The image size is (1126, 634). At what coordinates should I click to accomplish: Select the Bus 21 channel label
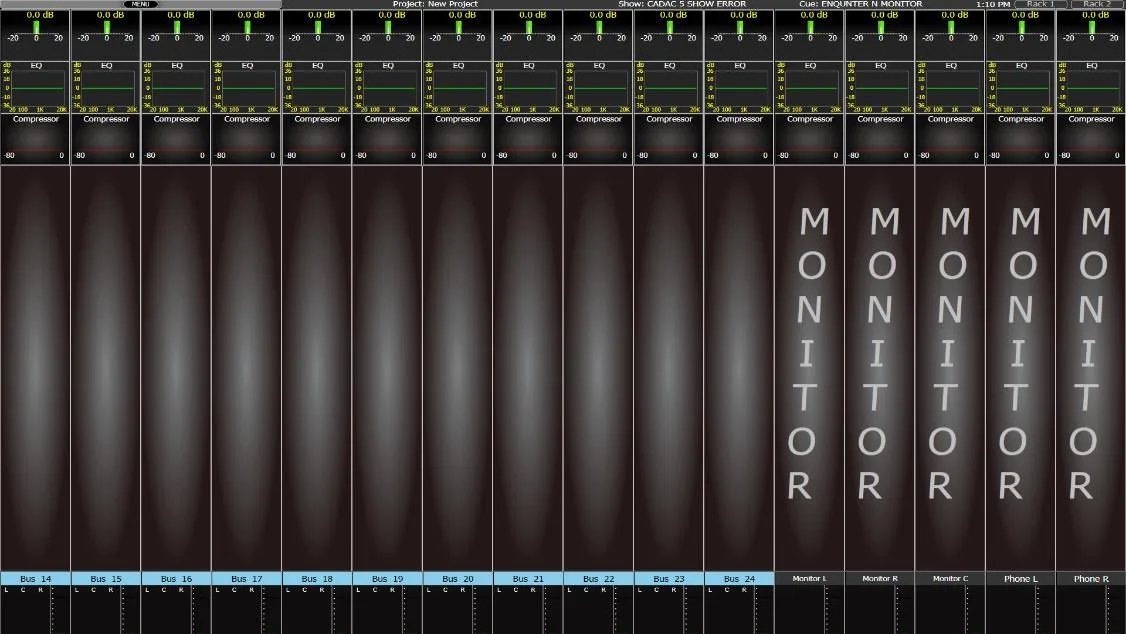pyautogui.click(x=528, y=578)
